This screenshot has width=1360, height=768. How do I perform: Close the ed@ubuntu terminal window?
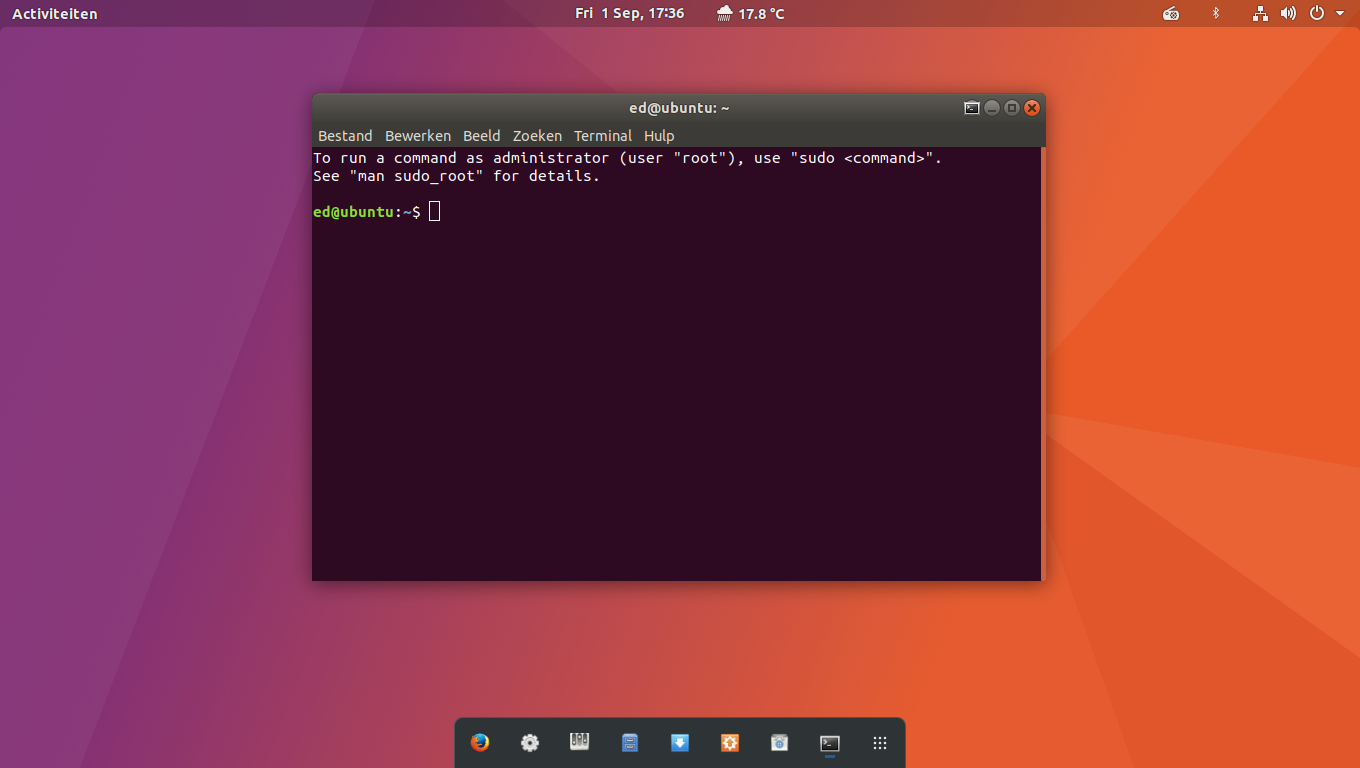click(x=1032, y=108)
